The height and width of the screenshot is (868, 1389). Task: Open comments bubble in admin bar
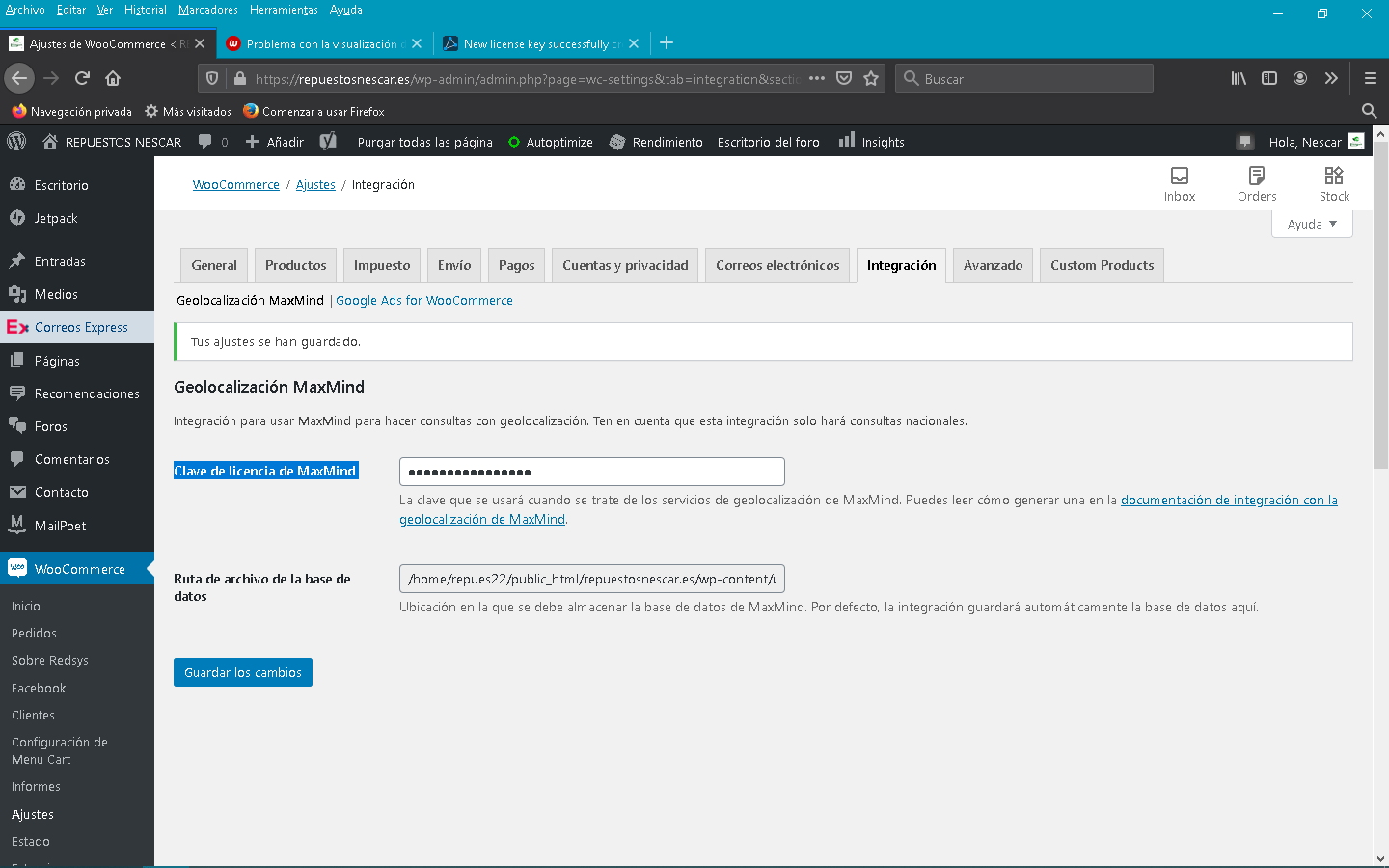[213, 141]
